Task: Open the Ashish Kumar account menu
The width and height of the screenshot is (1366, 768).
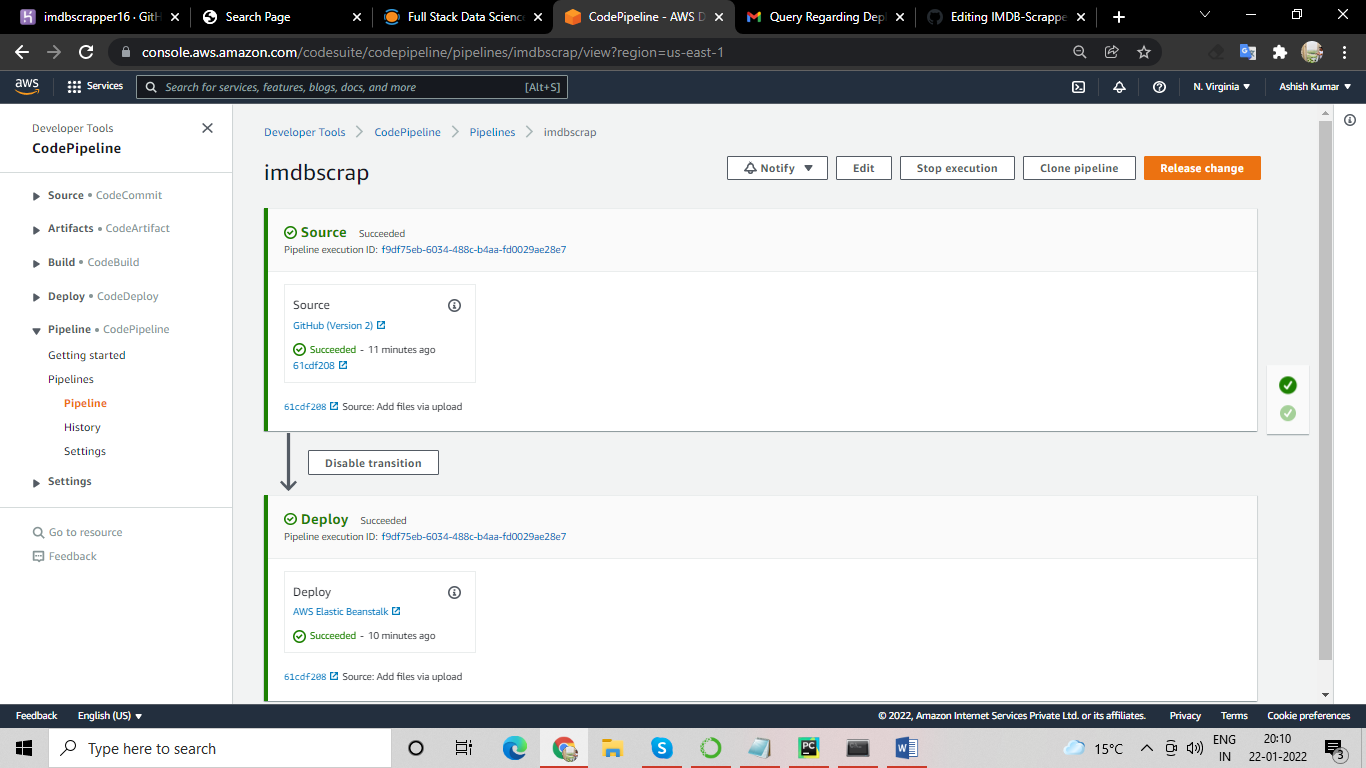Action: point(1315,87)
